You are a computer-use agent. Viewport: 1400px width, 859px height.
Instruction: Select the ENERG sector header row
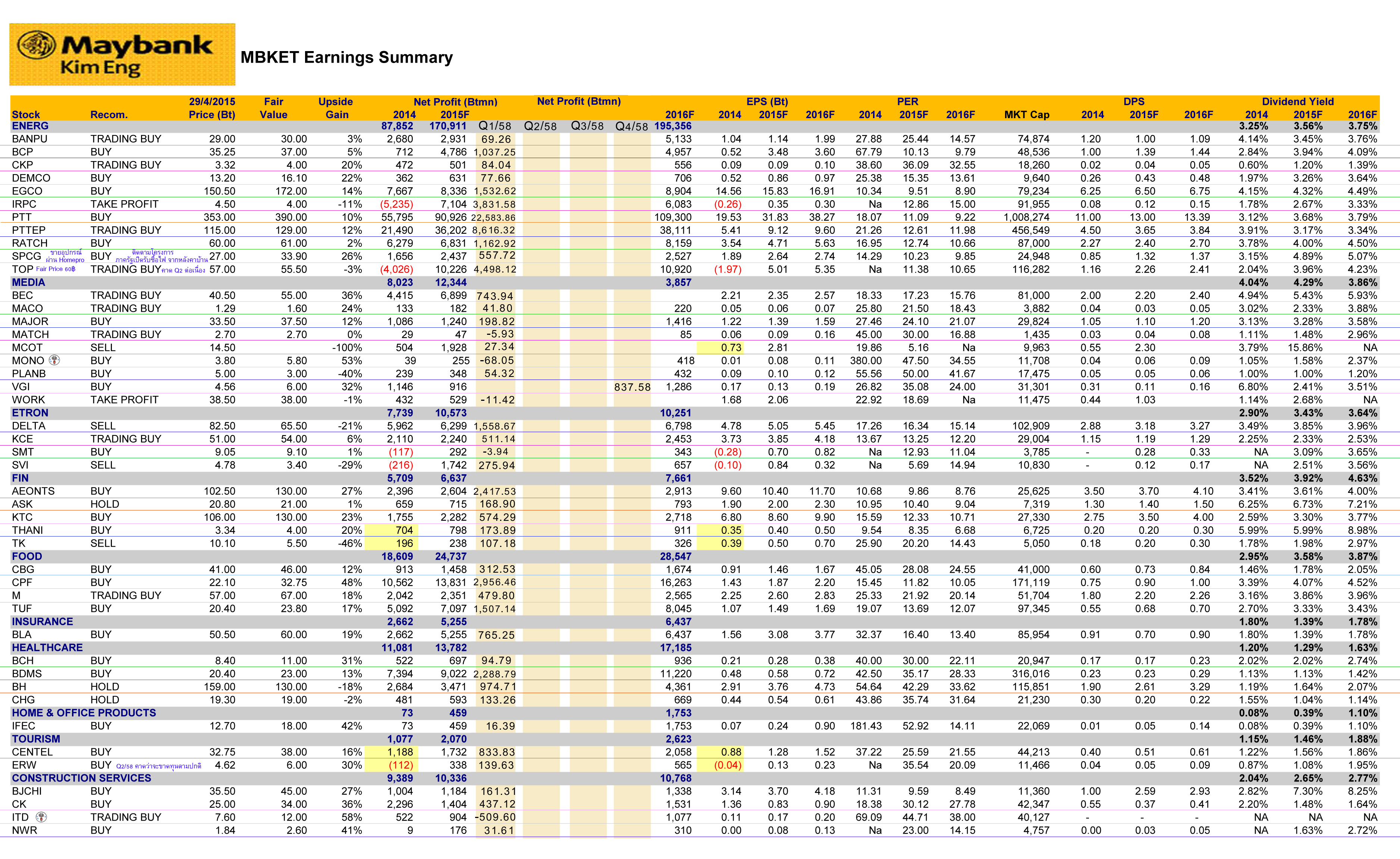click(x=30, y=126)
